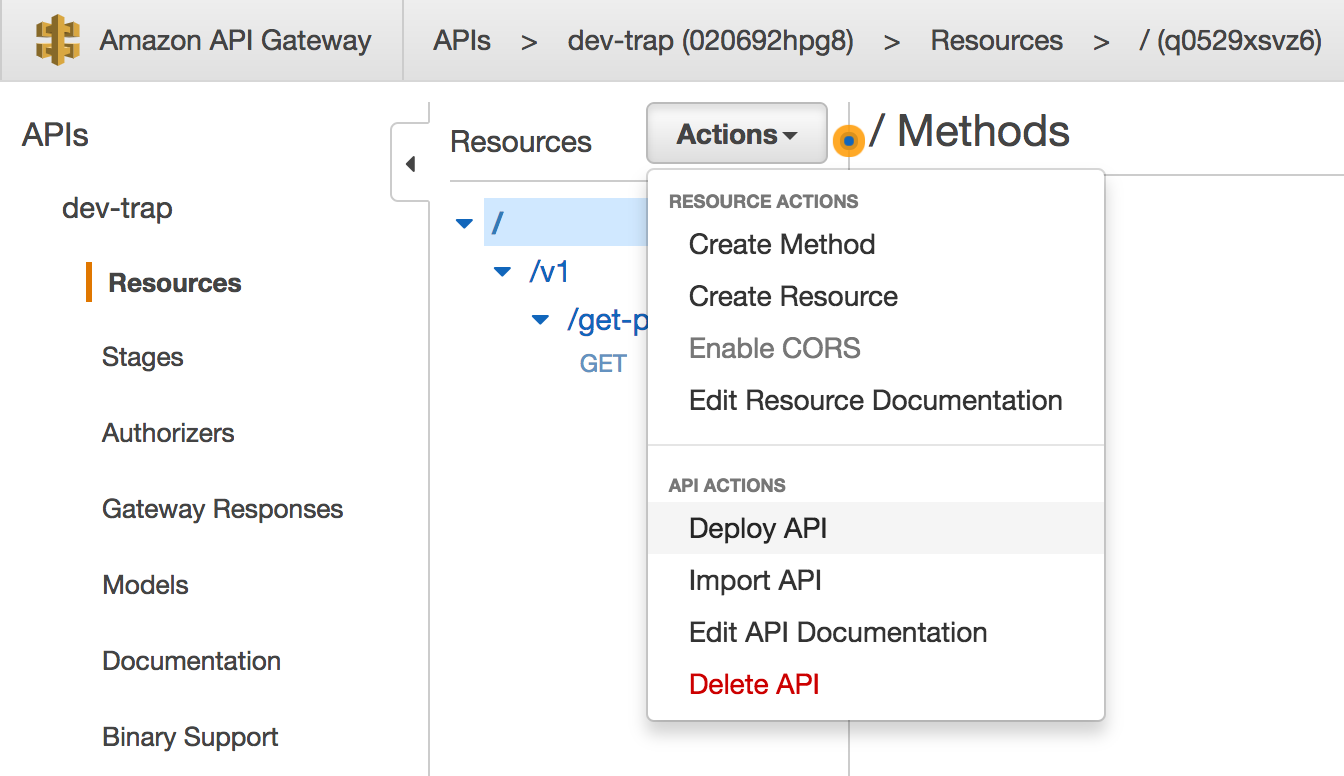This screenshot has height=776, width=1344.
Task: Click the orange hint dot beside Actions
Action: (848, 142)
